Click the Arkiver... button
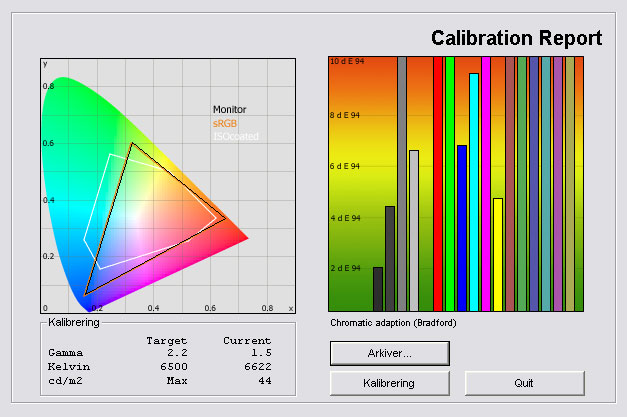 (x=389, y=353)
